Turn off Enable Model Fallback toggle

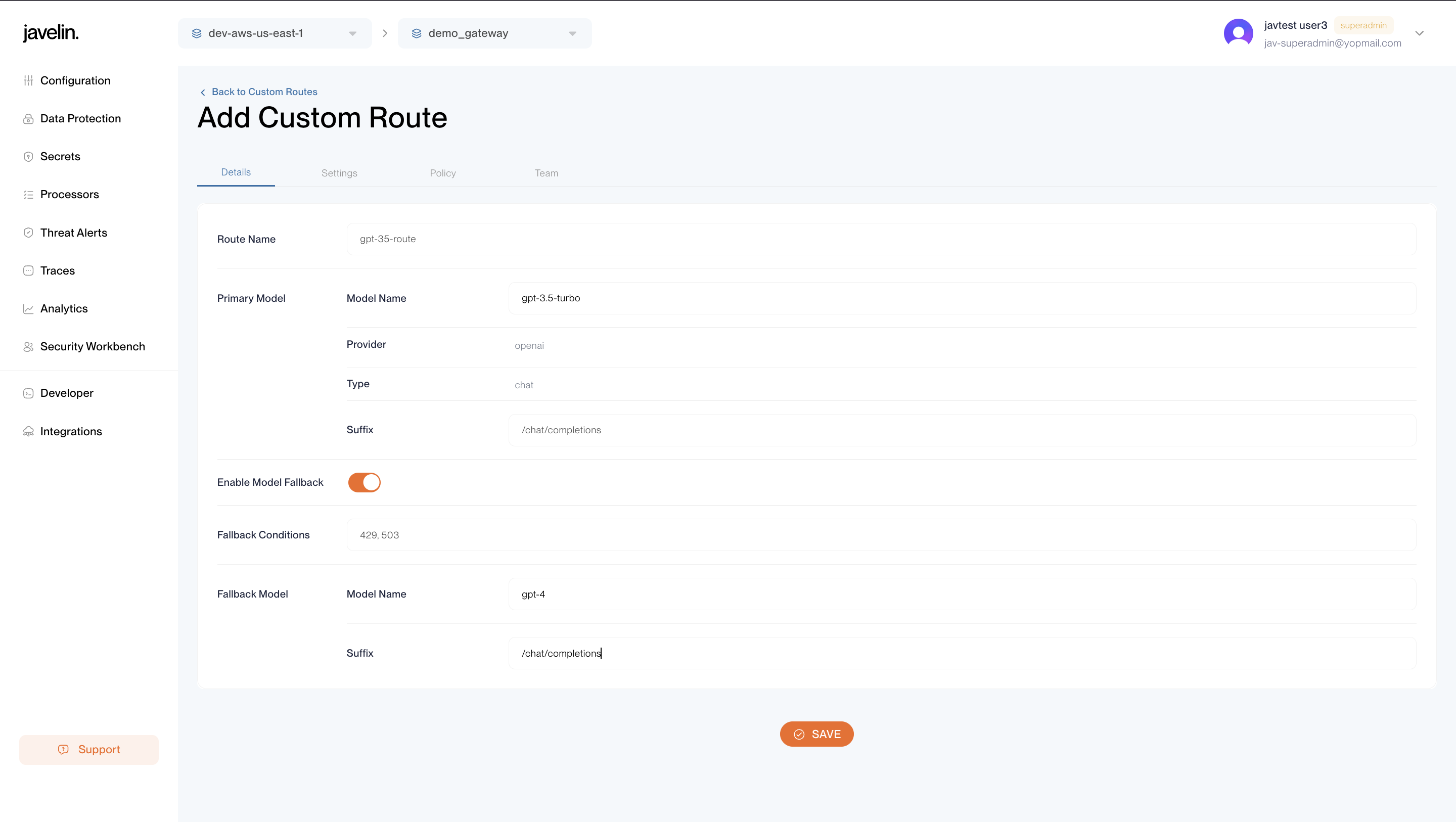364,482
